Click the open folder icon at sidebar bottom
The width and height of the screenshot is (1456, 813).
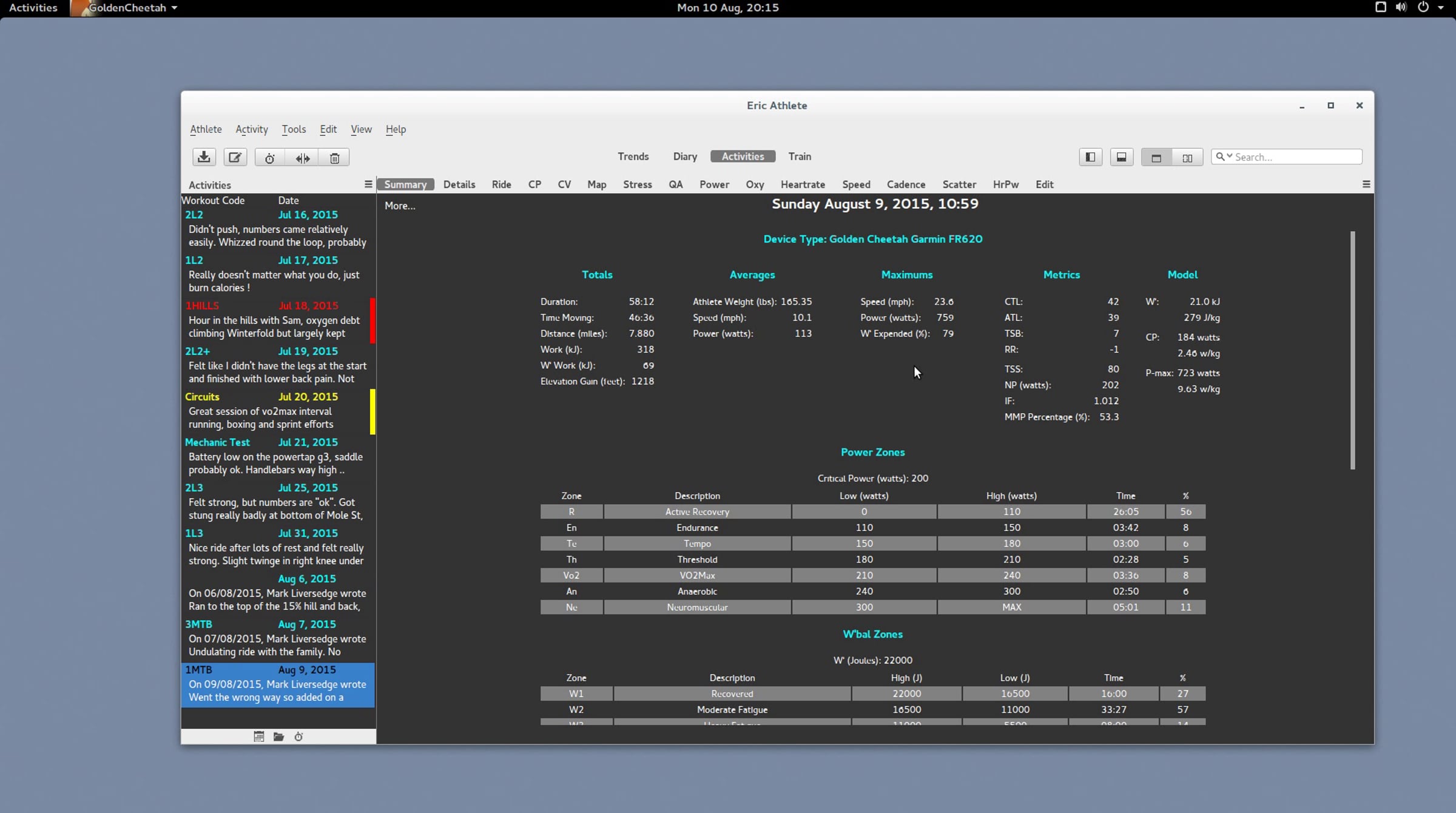[x=279, y=736]
